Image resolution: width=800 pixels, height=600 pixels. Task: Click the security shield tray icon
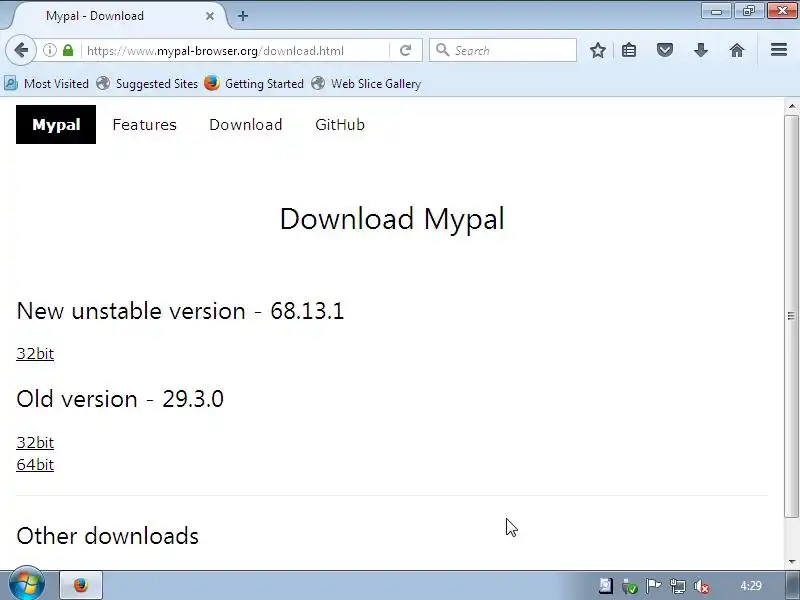[630, 586]
